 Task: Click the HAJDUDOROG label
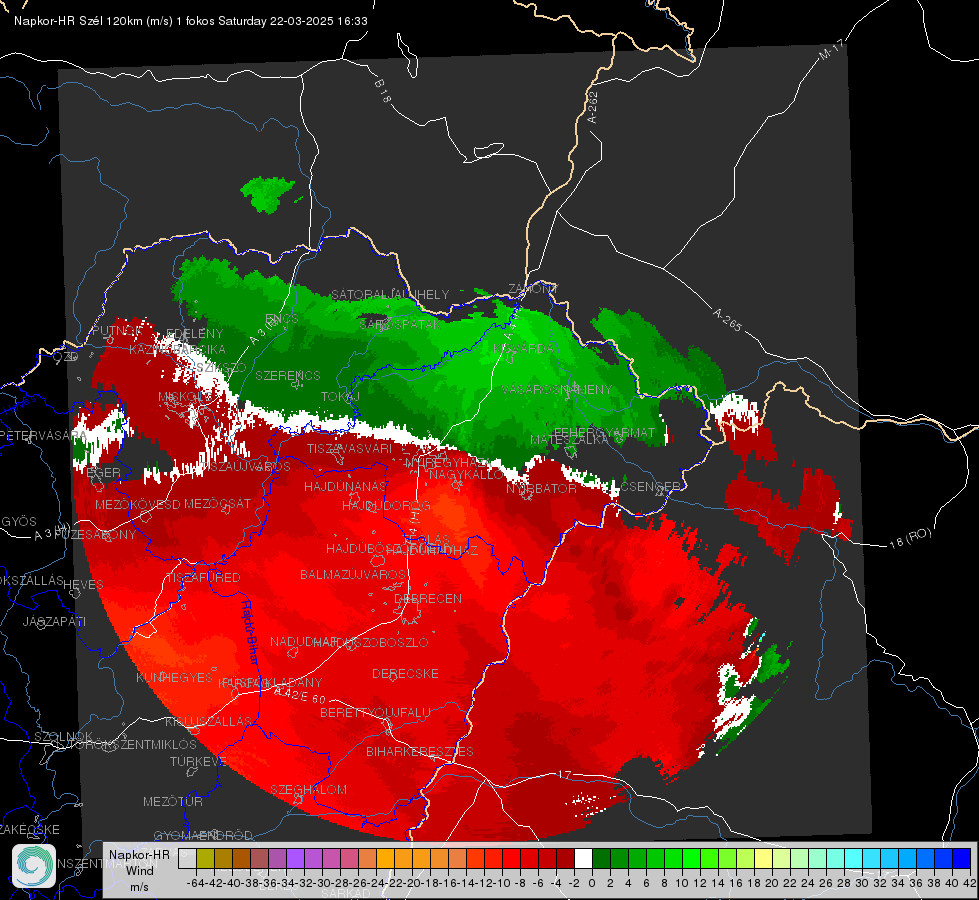click(x=386, y=505)
